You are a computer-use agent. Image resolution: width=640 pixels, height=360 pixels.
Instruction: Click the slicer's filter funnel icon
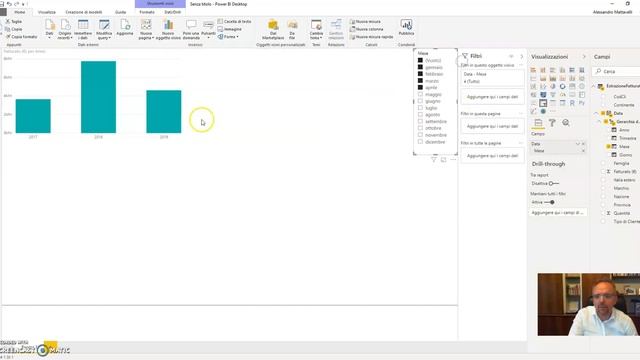point(433,160)
